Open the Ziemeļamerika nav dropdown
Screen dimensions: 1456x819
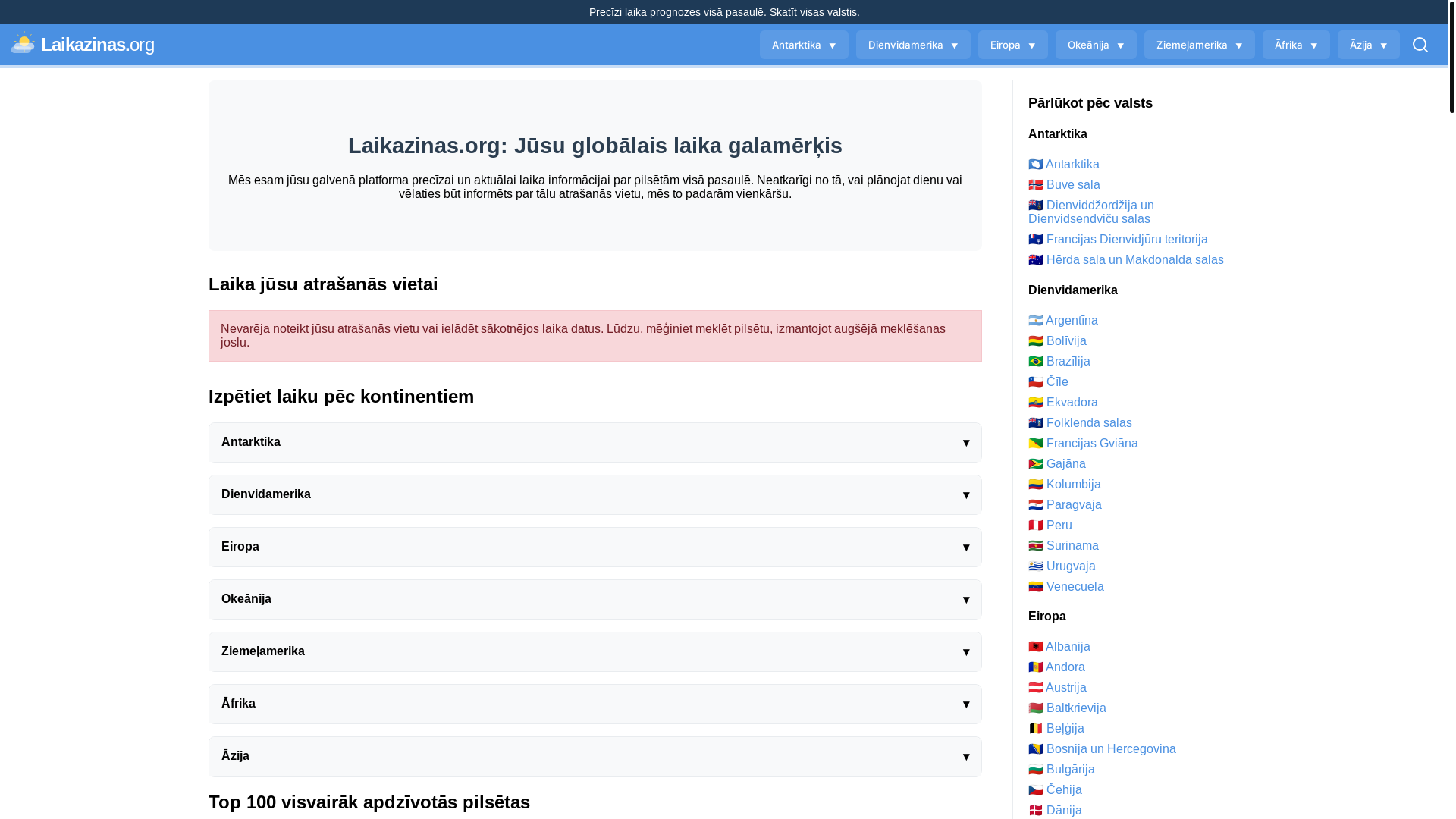1199,45
